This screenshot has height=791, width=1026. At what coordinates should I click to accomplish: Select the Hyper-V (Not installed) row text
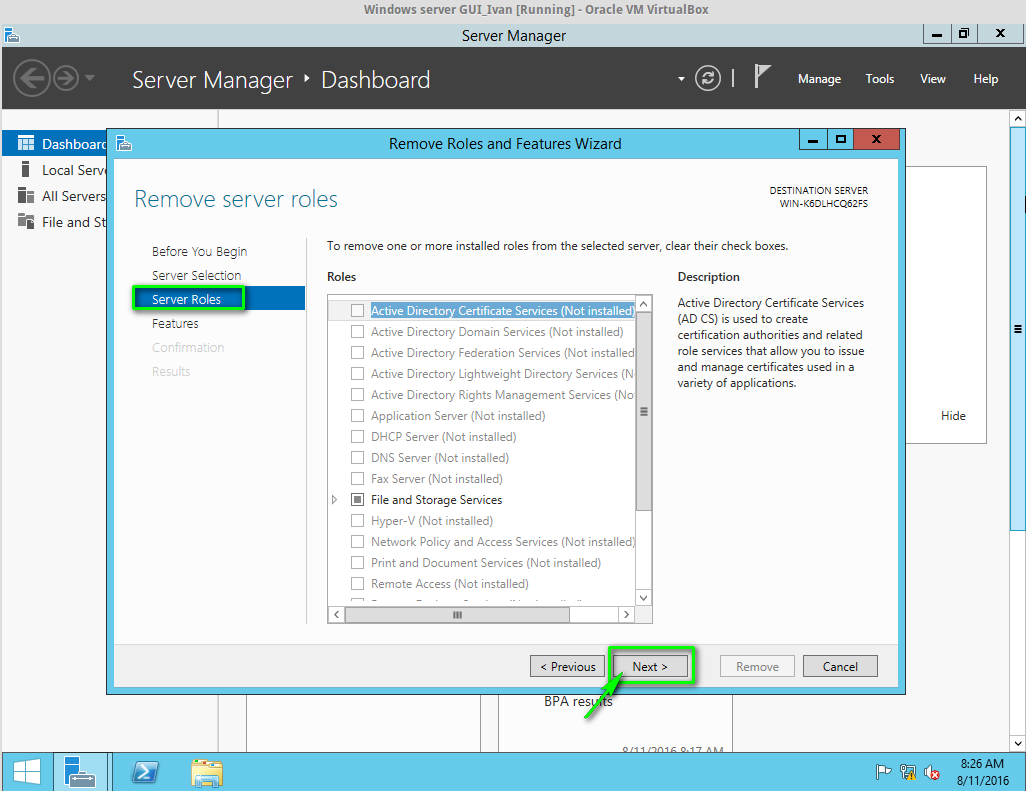[432, 521]
